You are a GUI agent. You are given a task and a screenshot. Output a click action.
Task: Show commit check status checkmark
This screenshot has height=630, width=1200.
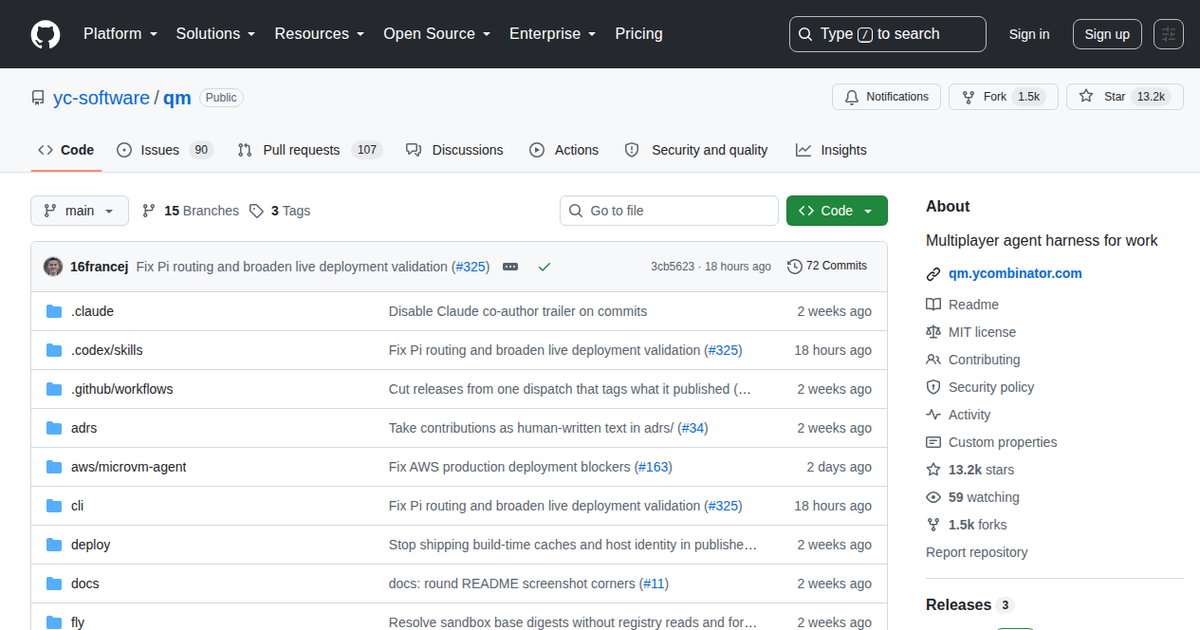click(544, 267)
